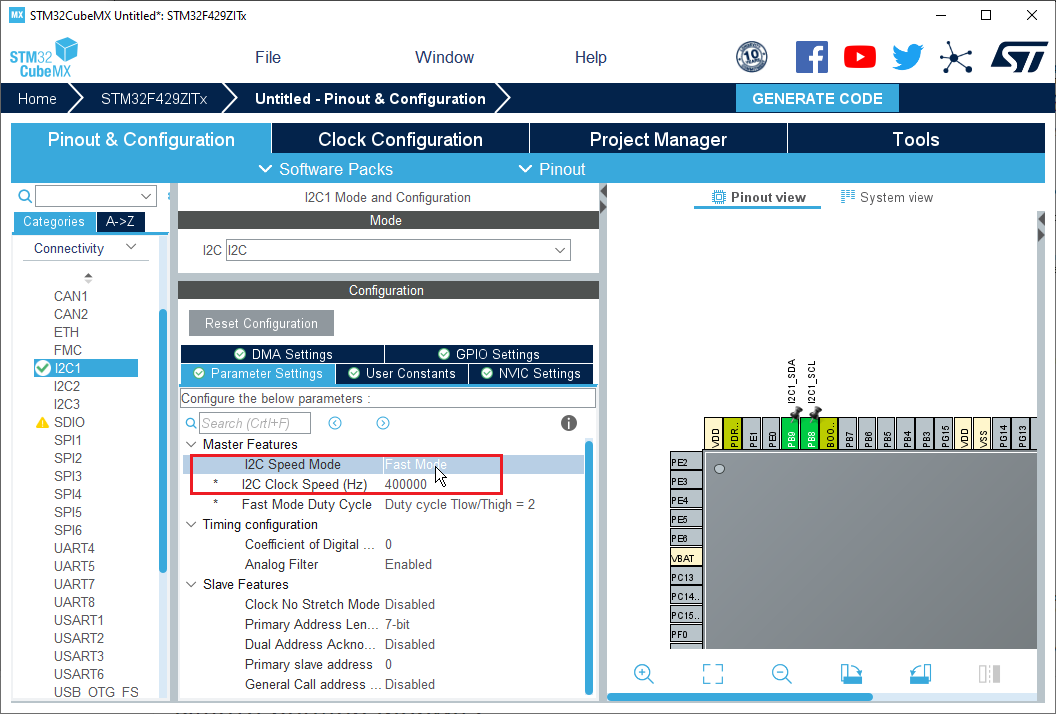Select the PB9 pin on the chip
The width and height of the screenshot is (1056, 714).
click(x=791, y=433)
